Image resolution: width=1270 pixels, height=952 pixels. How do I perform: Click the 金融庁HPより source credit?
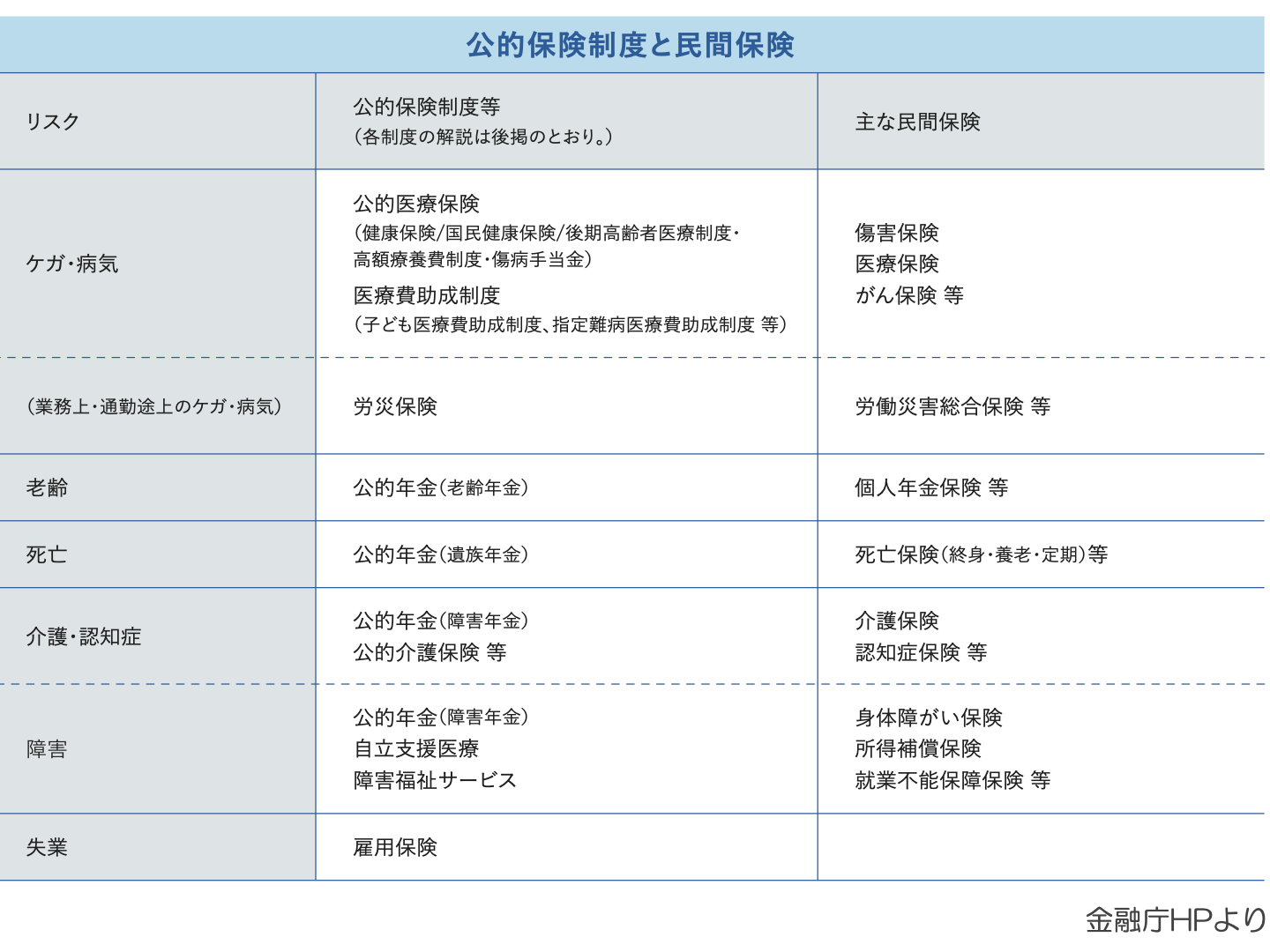point(1177,920)
